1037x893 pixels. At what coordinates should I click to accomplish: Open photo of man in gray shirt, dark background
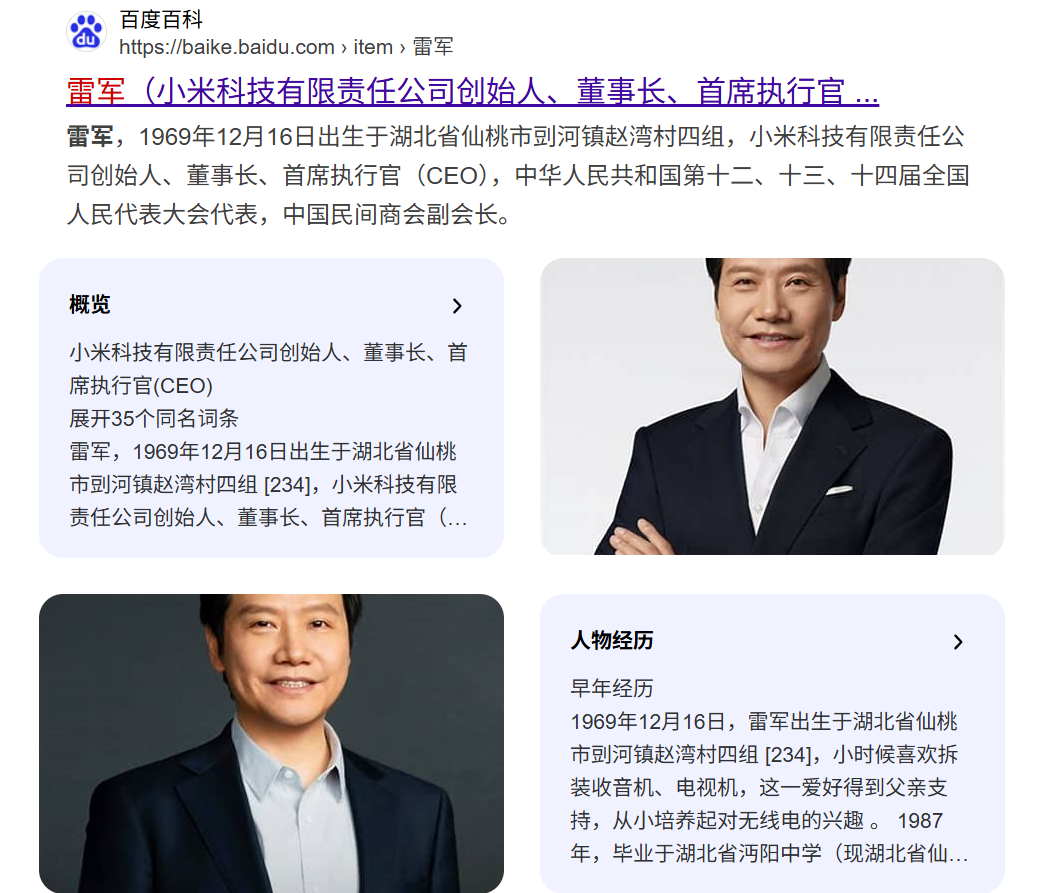[x=271, y=743]
